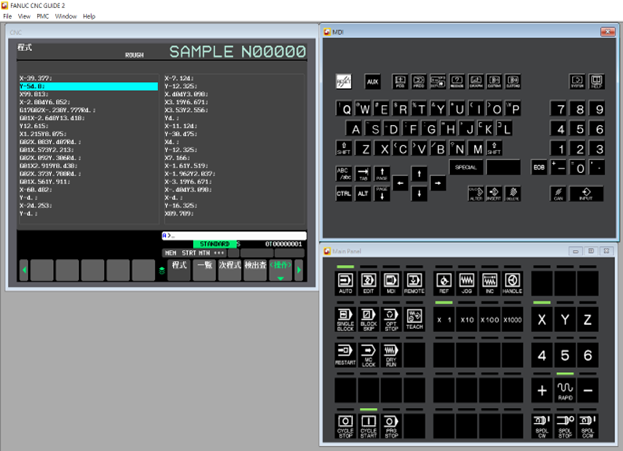This screenshot has width=623, height=451.
Task: Click the cursor left arrow key on MDI
Action: pos(400,183)
